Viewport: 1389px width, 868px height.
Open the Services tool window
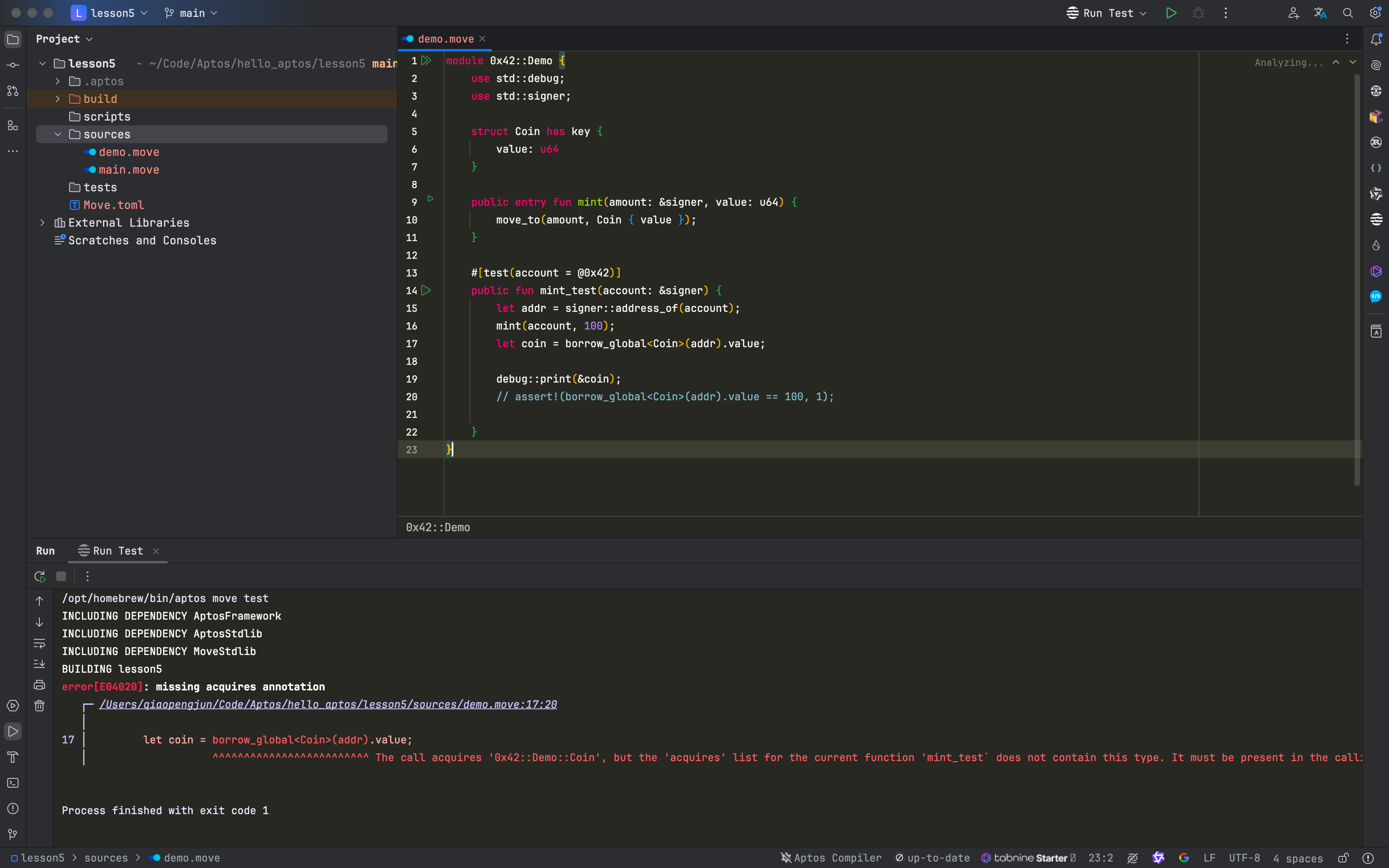(x=12, y=706)
